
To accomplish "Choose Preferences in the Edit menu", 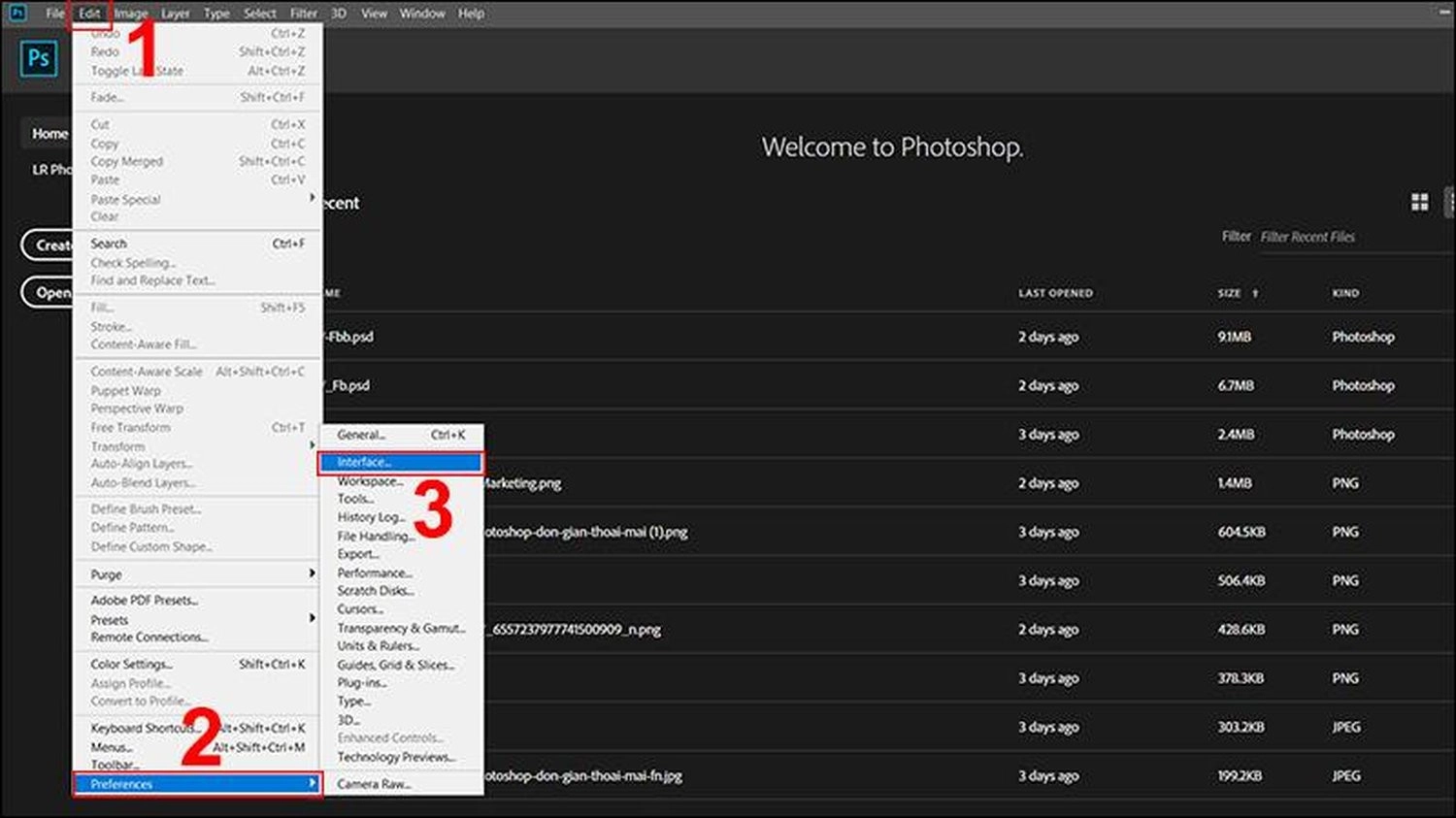I will pyautogui.click(x=197, y=784).
